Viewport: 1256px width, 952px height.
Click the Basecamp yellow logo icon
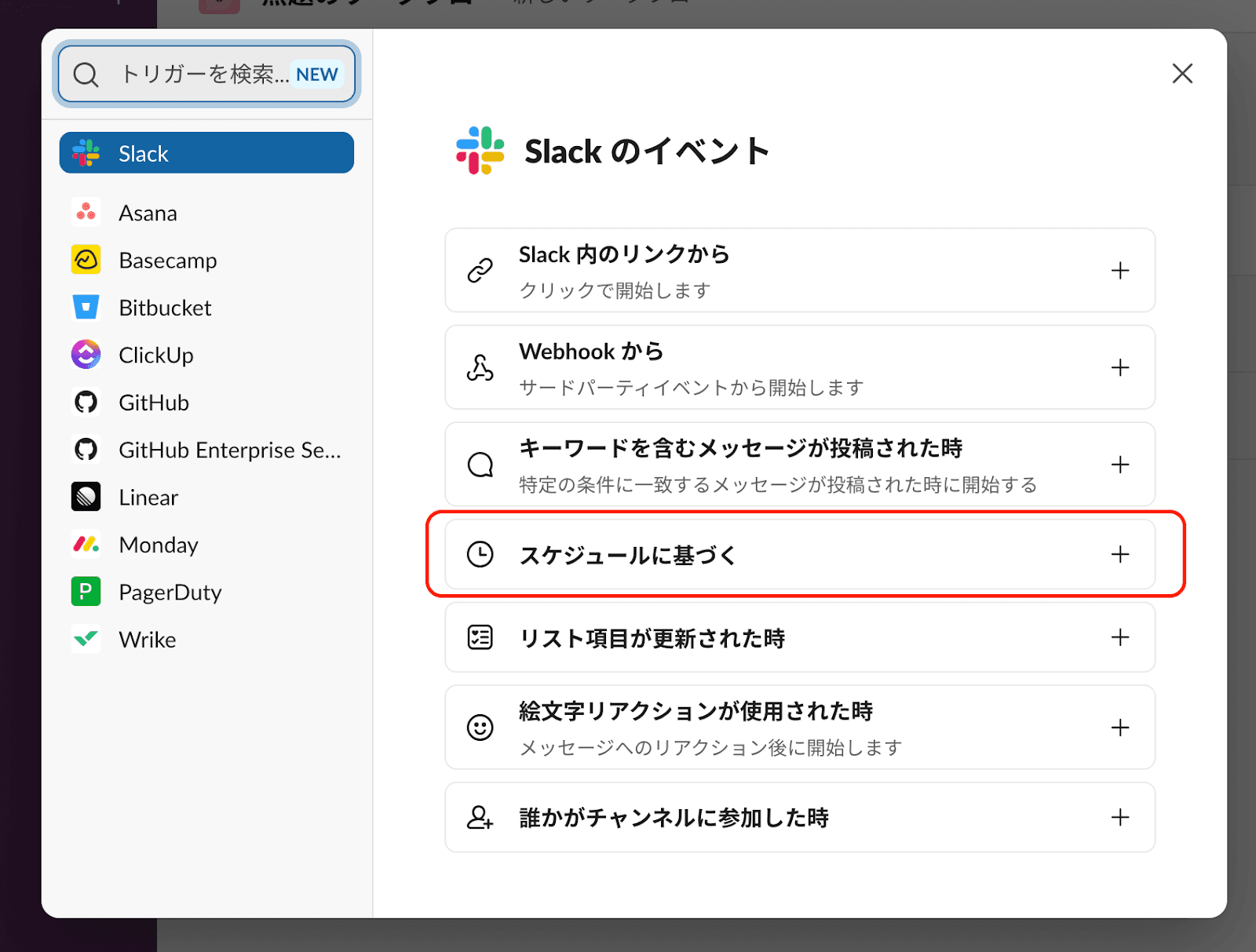point(86,260)
